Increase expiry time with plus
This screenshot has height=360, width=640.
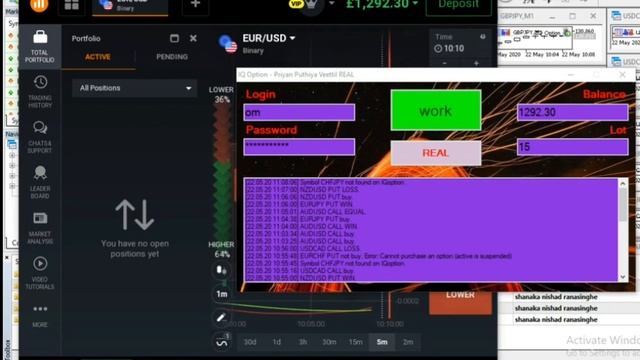tap(476, 63)
